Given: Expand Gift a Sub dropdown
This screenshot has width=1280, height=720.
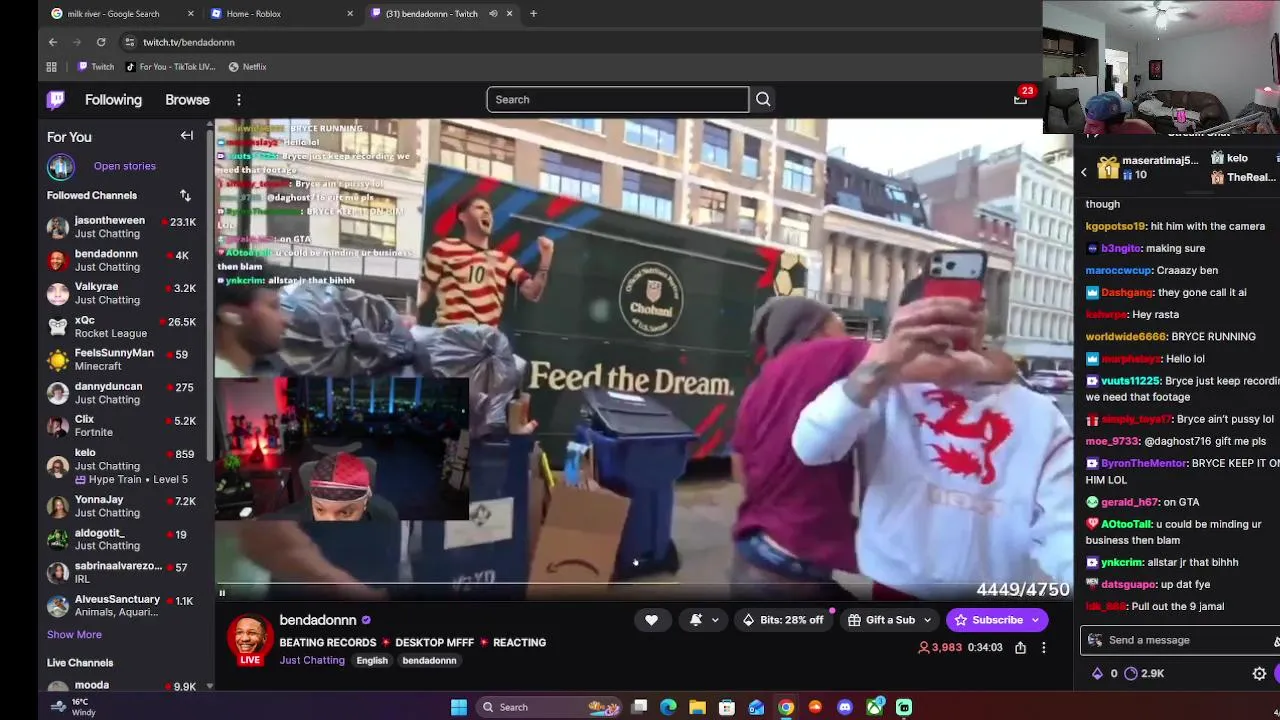Looking at the screenshot, I should [x=927, y=620].
